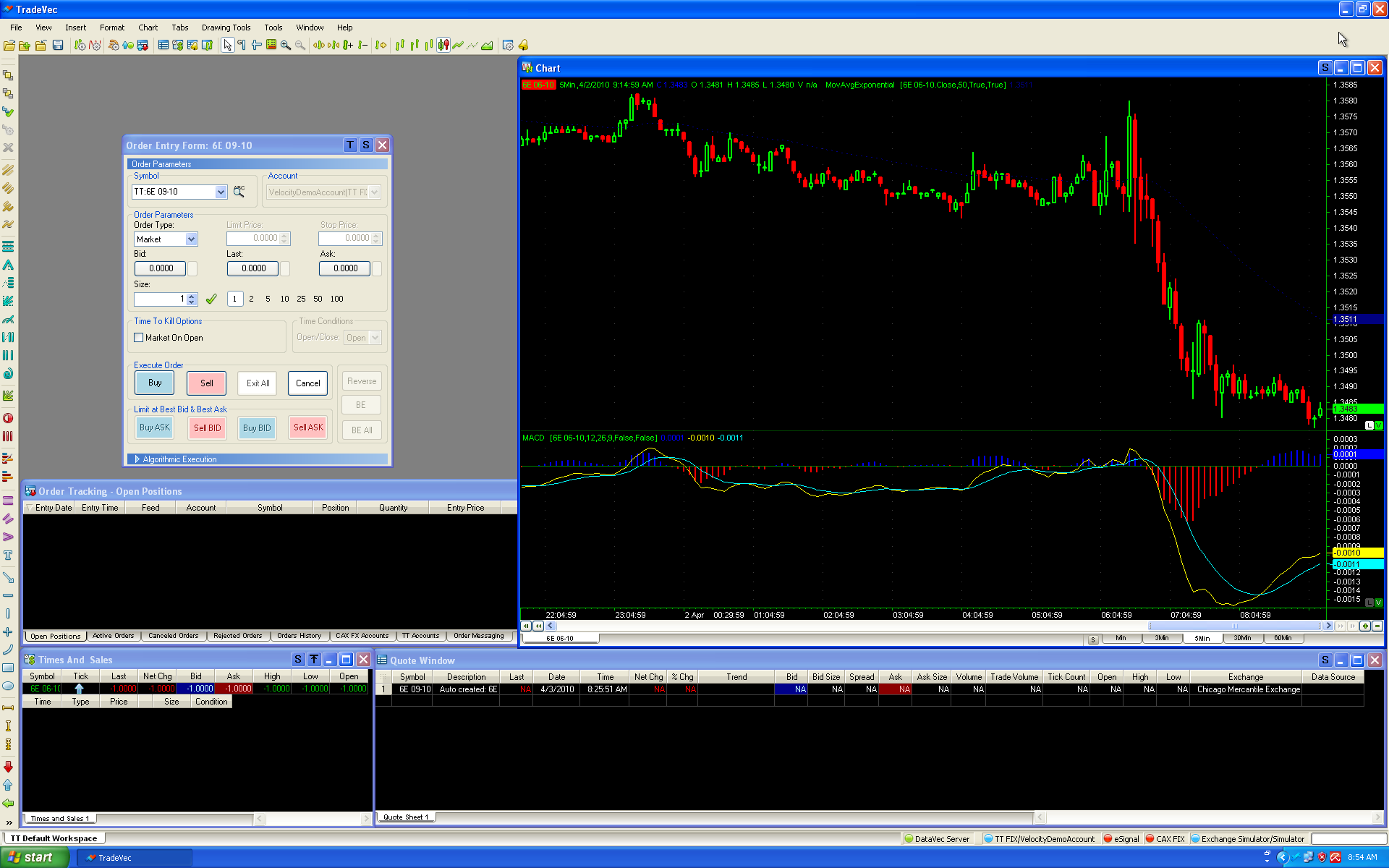The height and width of the screenshot is (868, 1389).
Task: Click the chart settings gear toolbar icon
Action: click(x=508, y=46)
